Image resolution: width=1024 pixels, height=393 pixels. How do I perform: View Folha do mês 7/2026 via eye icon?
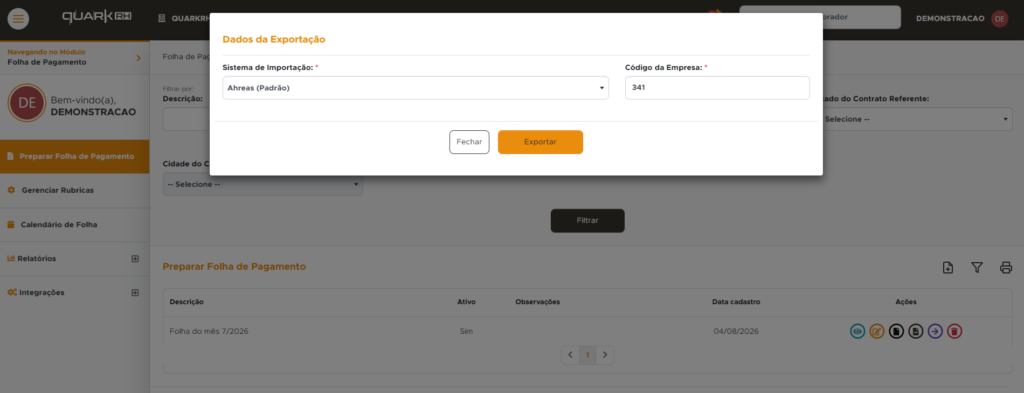[x=857, y=332]
